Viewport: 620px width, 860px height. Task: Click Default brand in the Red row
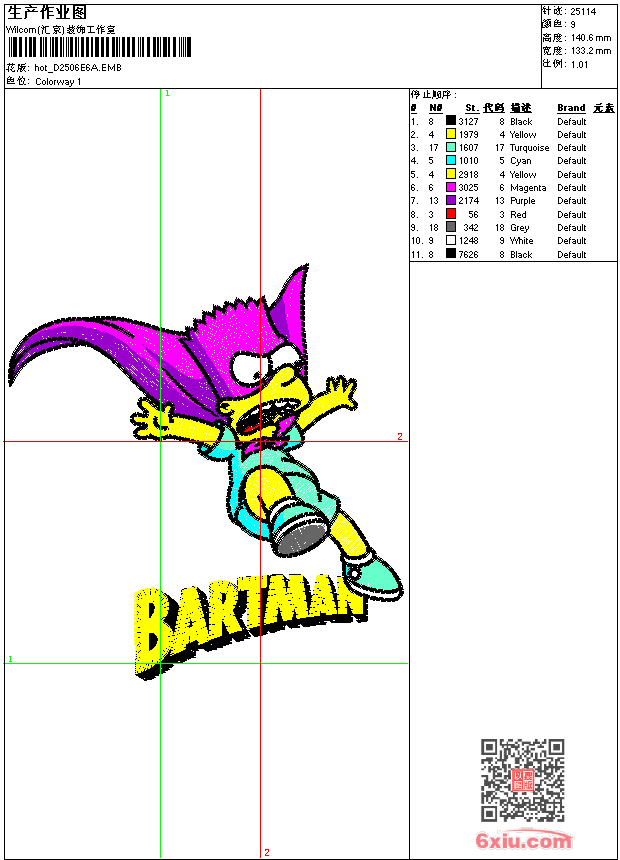572,214
